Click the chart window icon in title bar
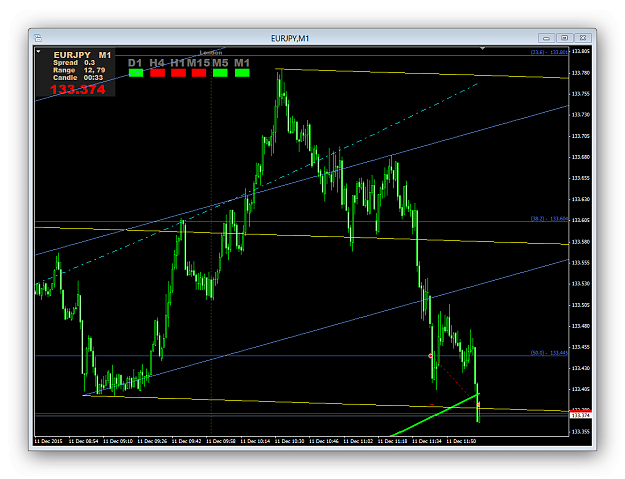This screenshot has width=625, height=479. 38,38
